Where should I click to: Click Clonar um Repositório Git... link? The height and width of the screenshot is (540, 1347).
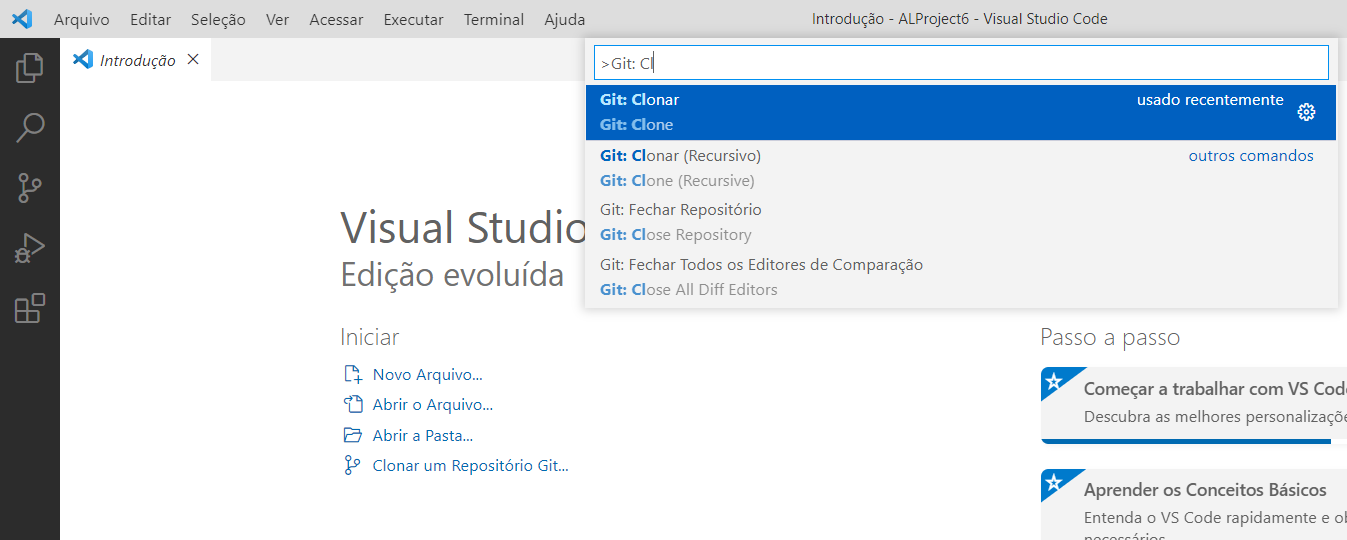(470, 465)
